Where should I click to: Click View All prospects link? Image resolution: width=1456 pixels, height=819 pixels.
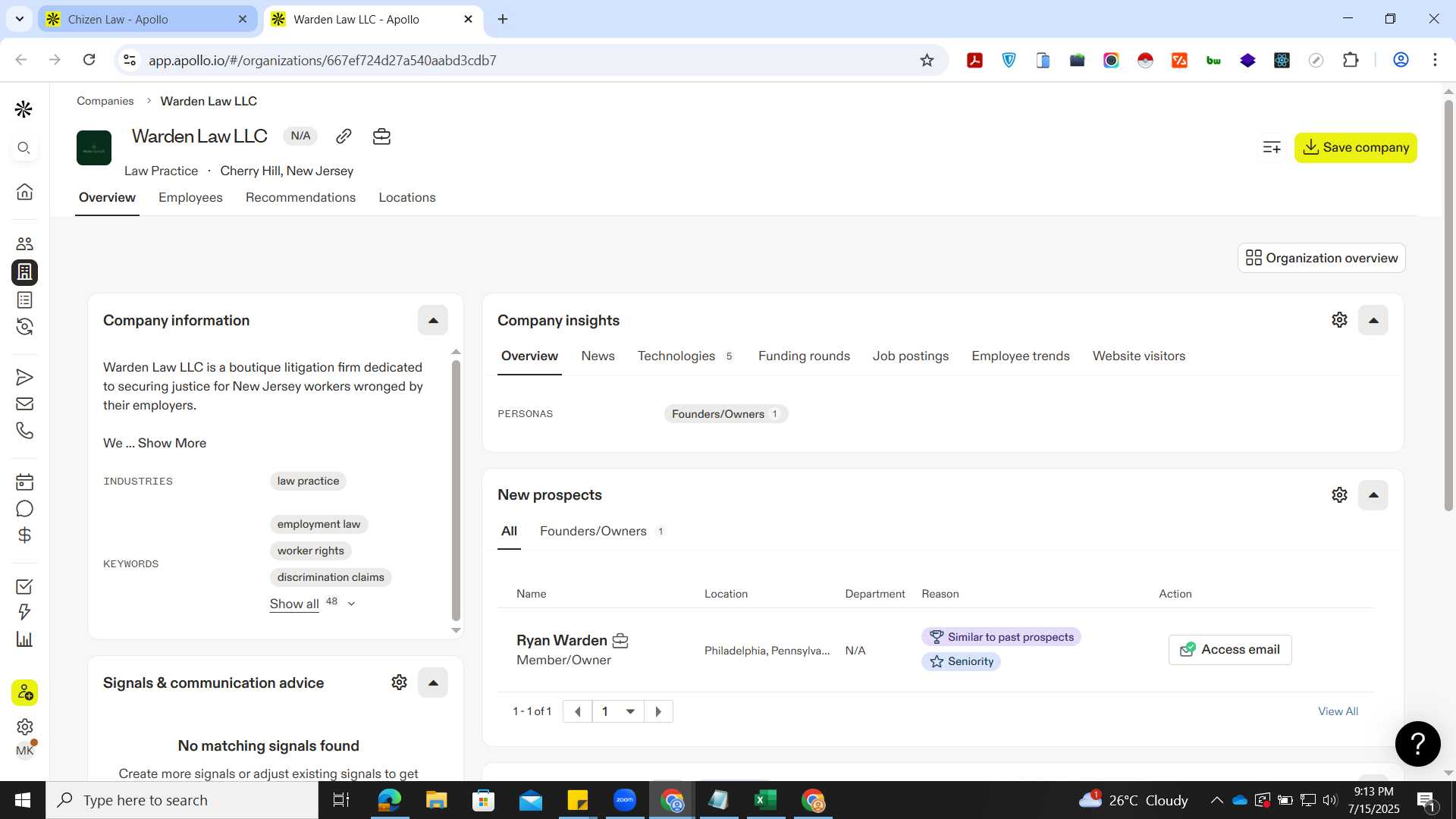(1338, 711)
